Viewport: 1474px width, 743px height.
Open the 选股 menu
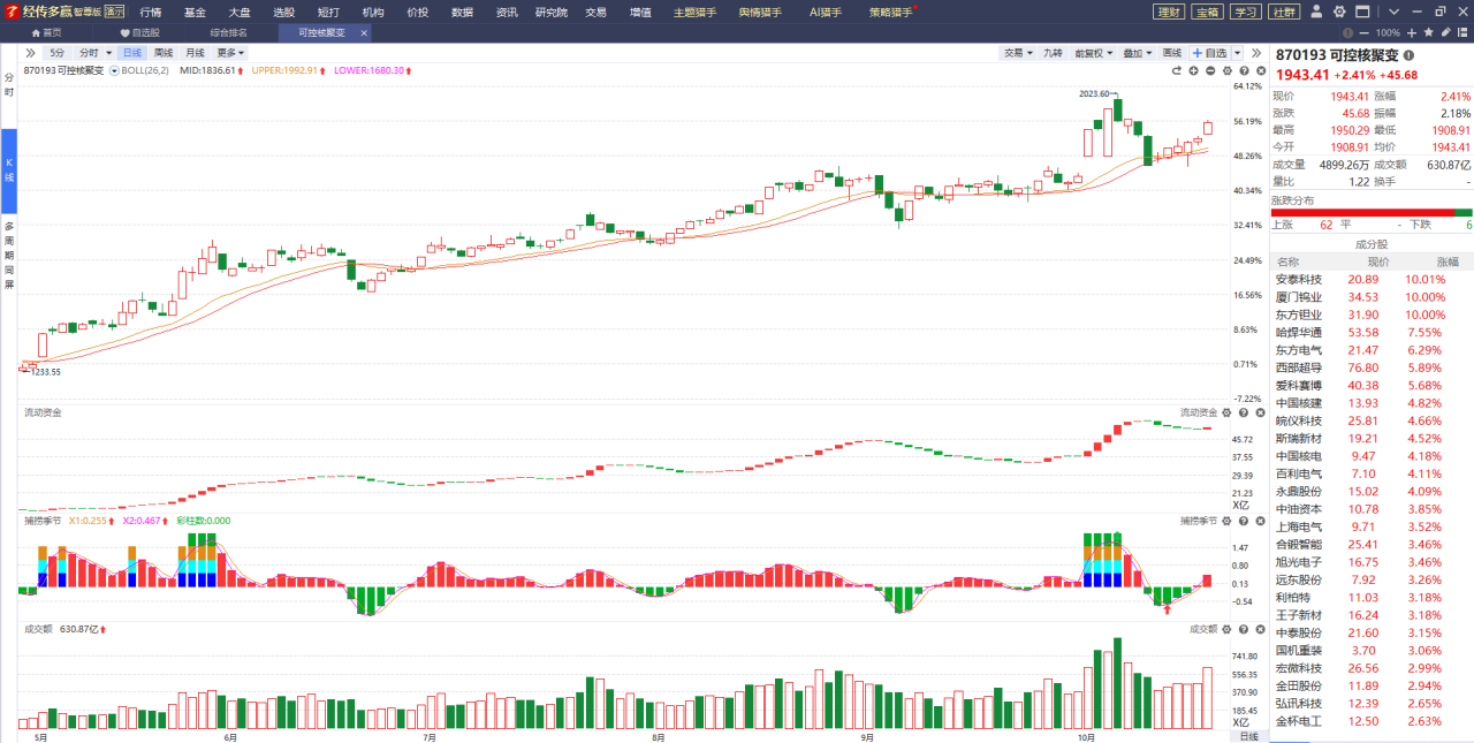(283, 12)
